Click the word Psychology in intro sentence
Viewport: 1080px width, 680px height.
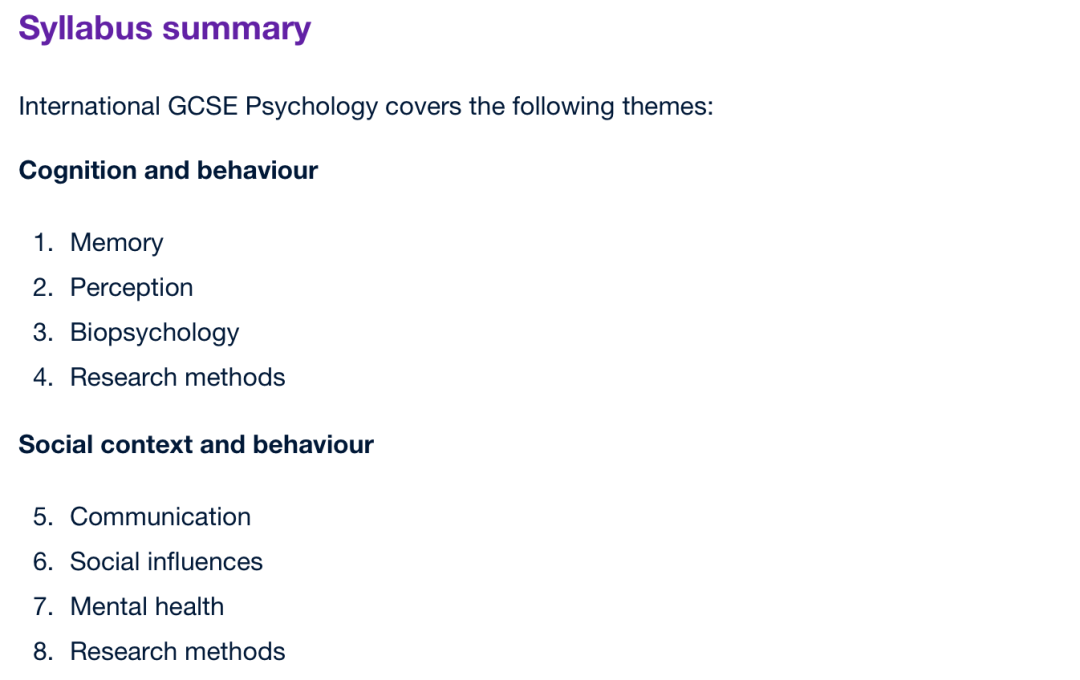(x=311, y=107)
